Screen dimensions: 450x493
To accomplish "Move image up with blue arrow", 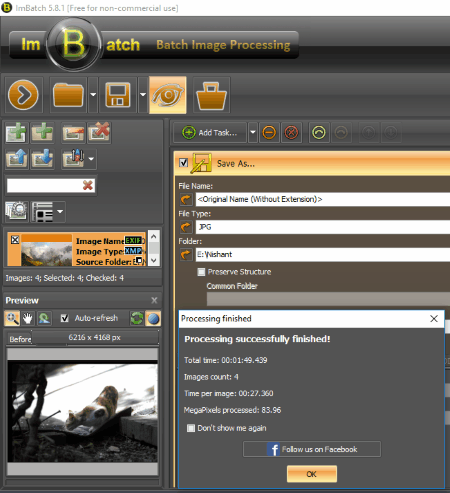I will pyautogui.click(x=16, y=159).
